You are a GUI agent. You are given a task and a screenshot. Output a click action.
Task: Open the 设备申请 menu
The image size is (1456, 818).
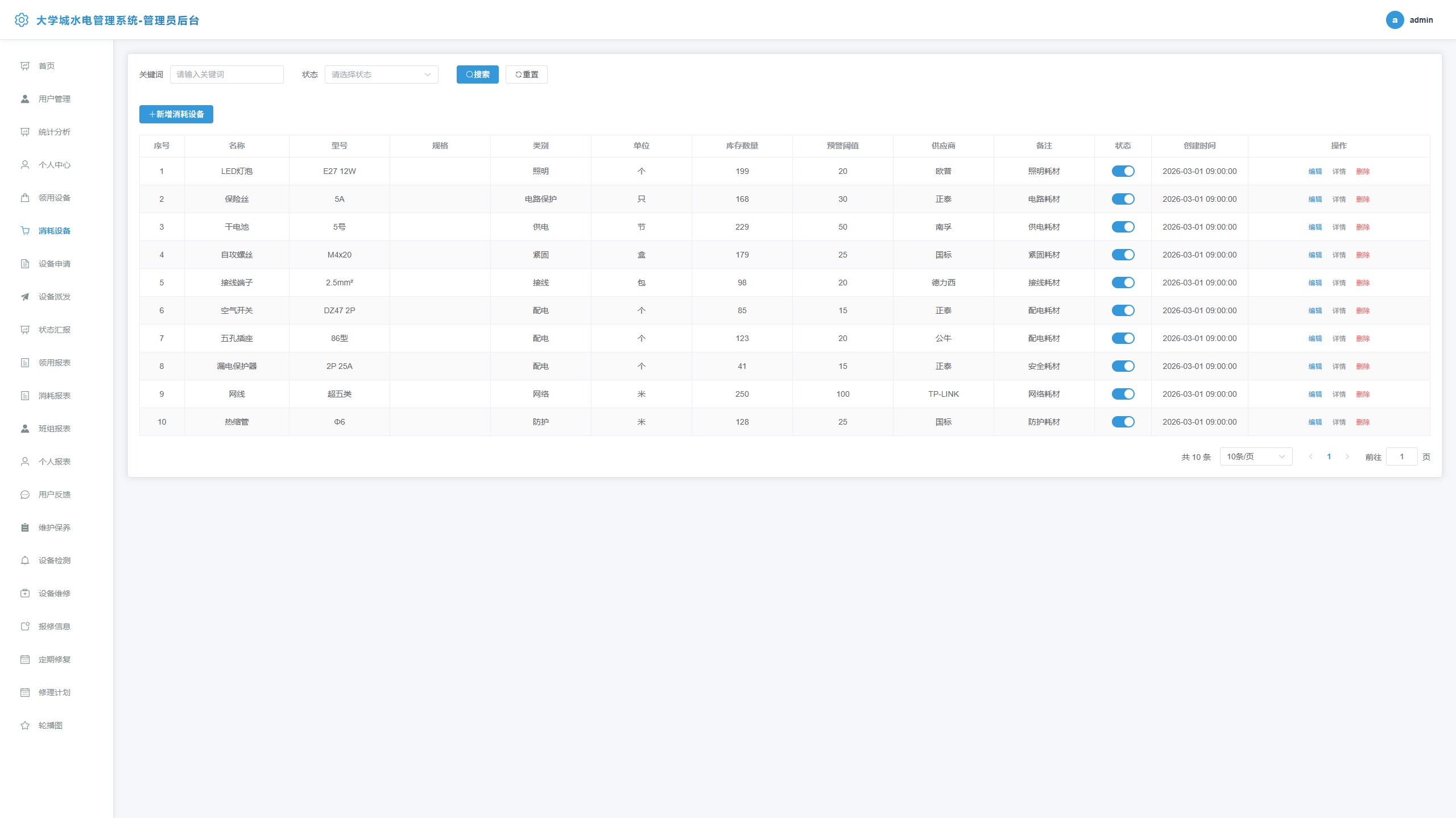click(x=55, y=264)
